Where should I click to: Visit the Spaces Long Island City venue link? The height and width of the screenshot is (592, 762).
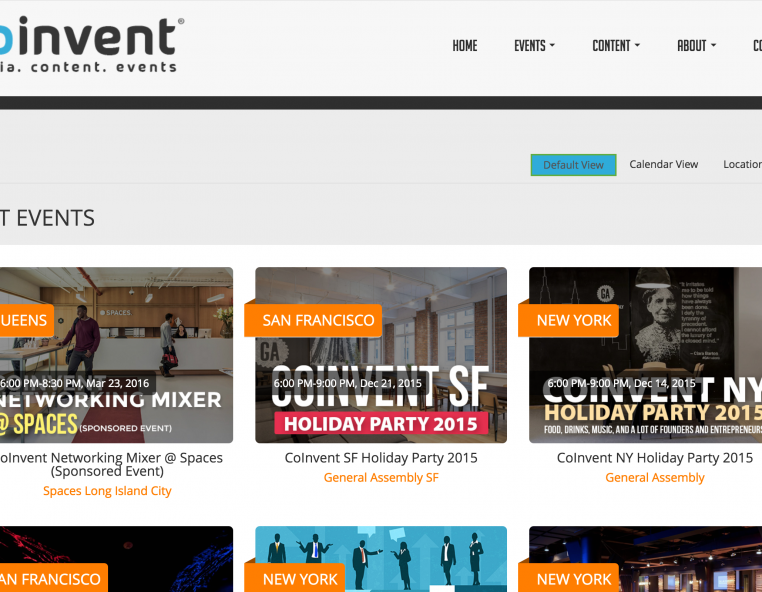point(107,491)
